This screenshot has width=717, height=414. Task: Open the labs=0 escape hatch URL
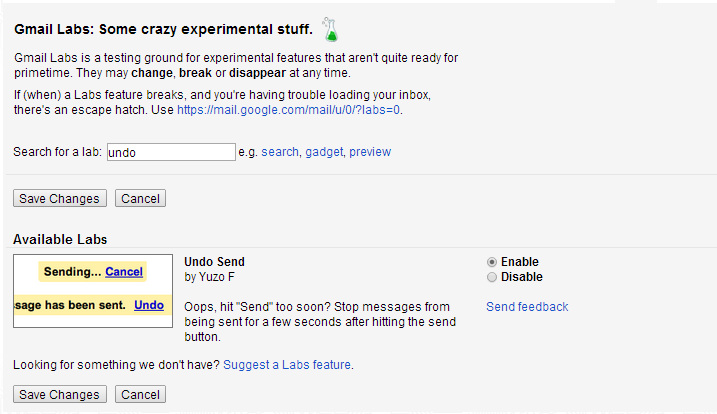289,110
